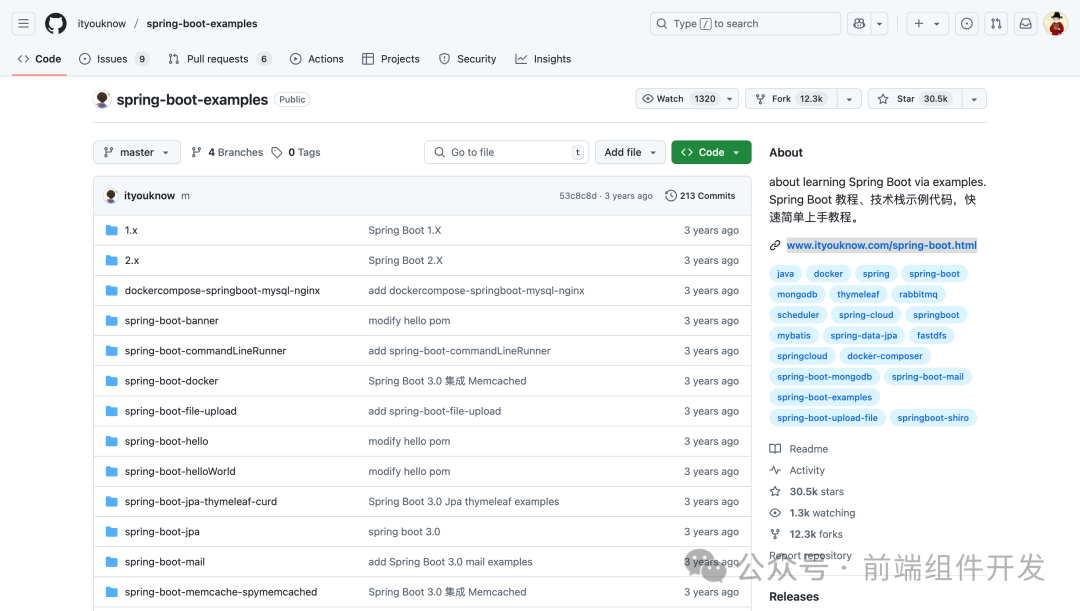Select the springboot-shiro topic tag
Viewport: 1080px width, 611px height.
pos(933,417)
